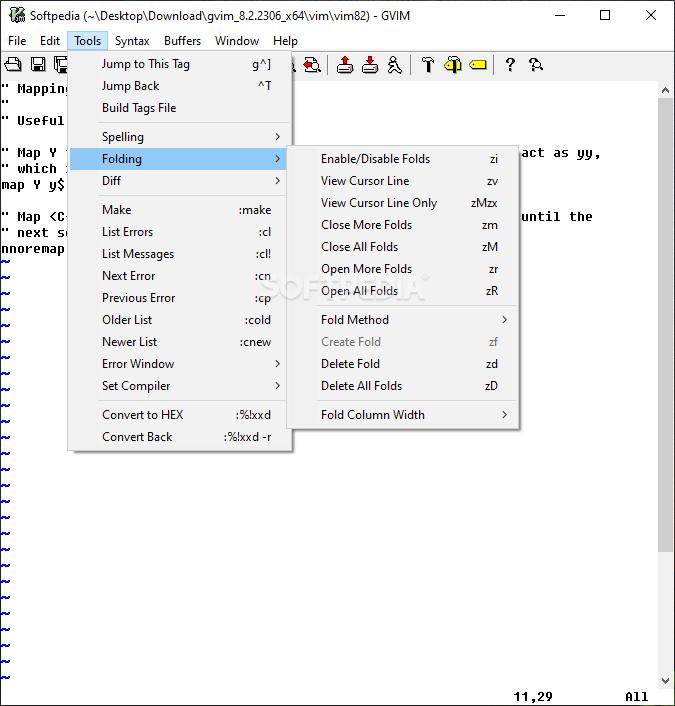675x706 pixels.
Task: Choose Close All Folds
Action: click(x=403, y=247)
